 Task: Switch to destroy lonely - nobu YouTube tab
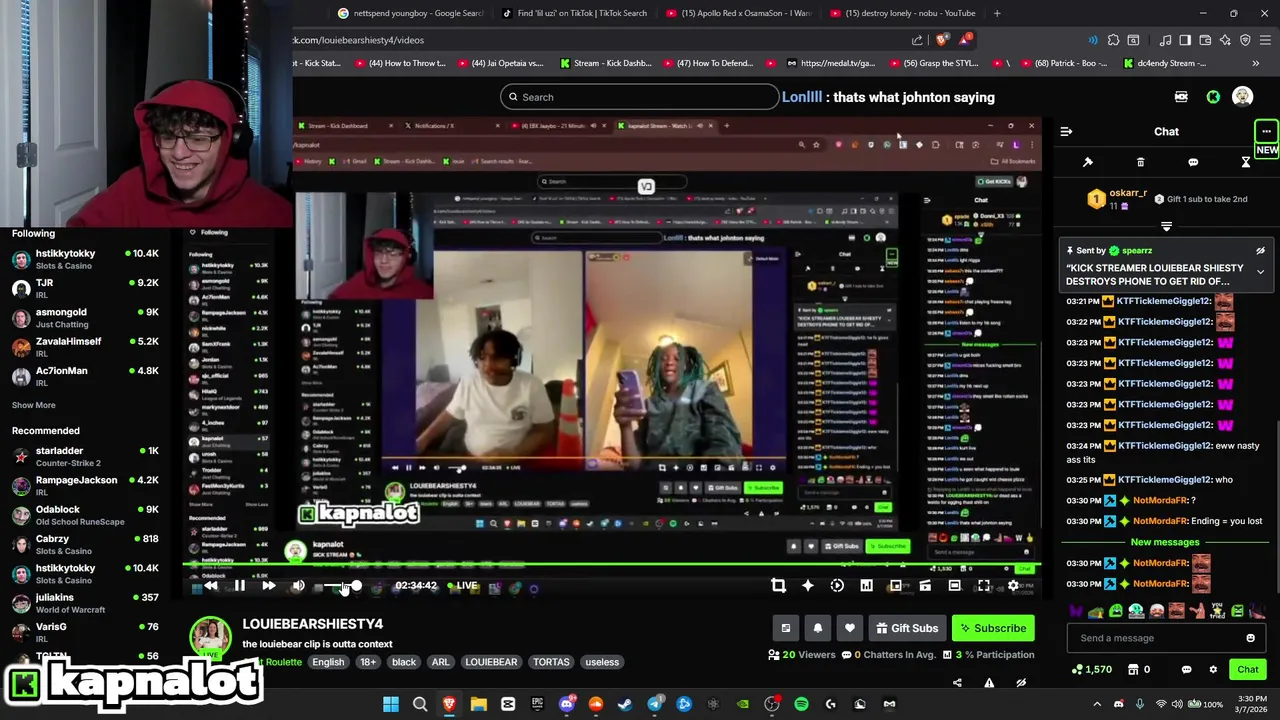click(x=902, y=13)
